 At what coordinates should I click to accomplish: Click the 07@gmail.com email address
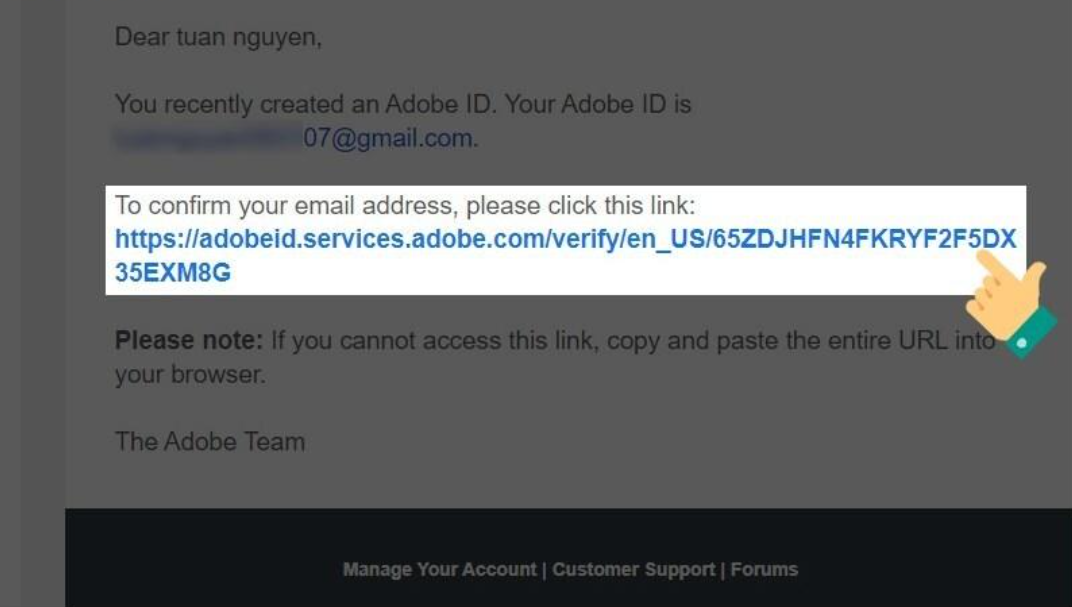[x=390, y=138]
